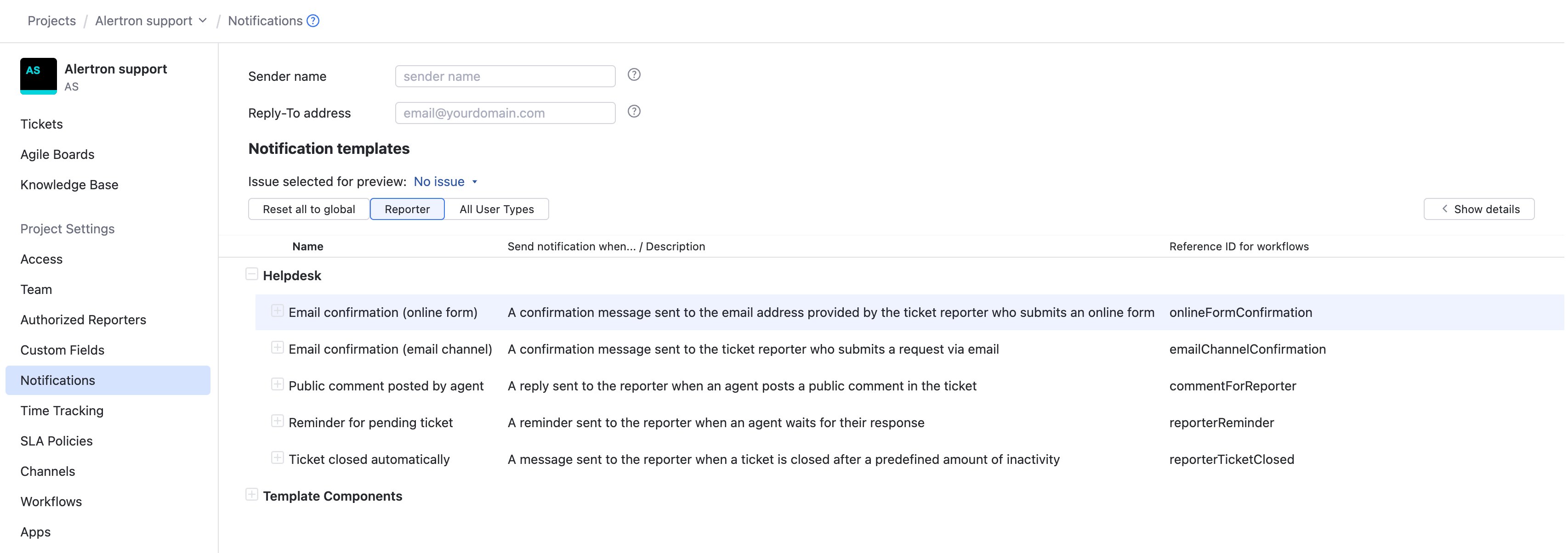Click the Reset all to global button
The image size is (1568, 553).
click(309, 209)
